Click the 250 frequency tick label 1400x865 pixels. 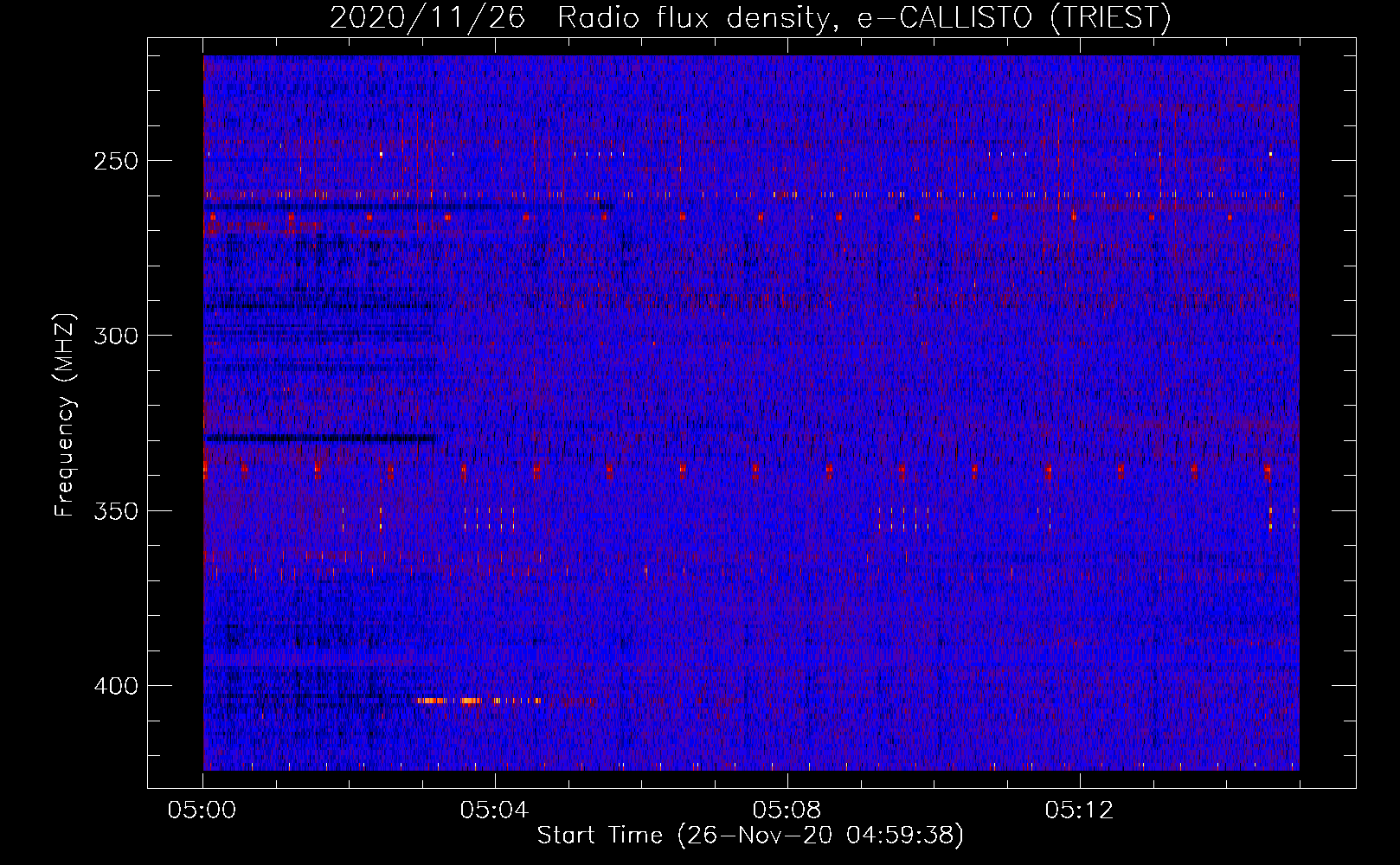(116, 161)
